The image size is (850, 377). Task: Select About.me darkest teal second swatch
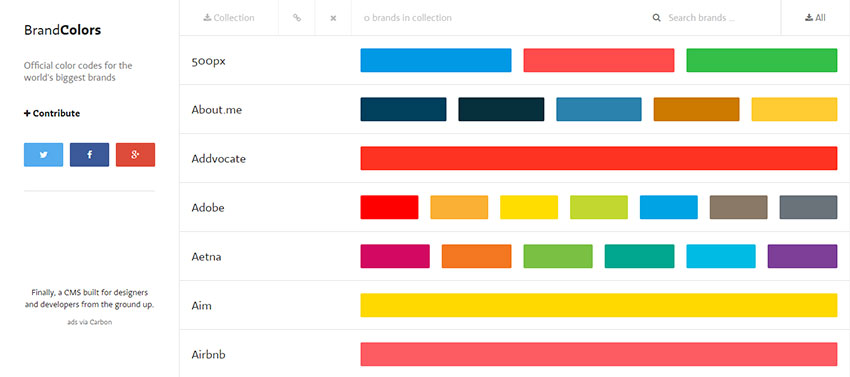coord(501,110)
